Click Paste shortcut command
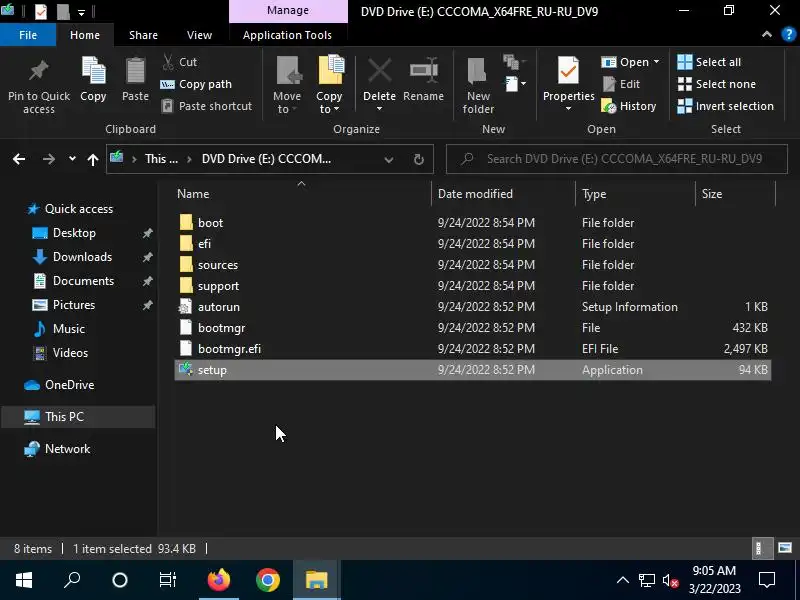 pyautogui.click(x=207, y=106)
